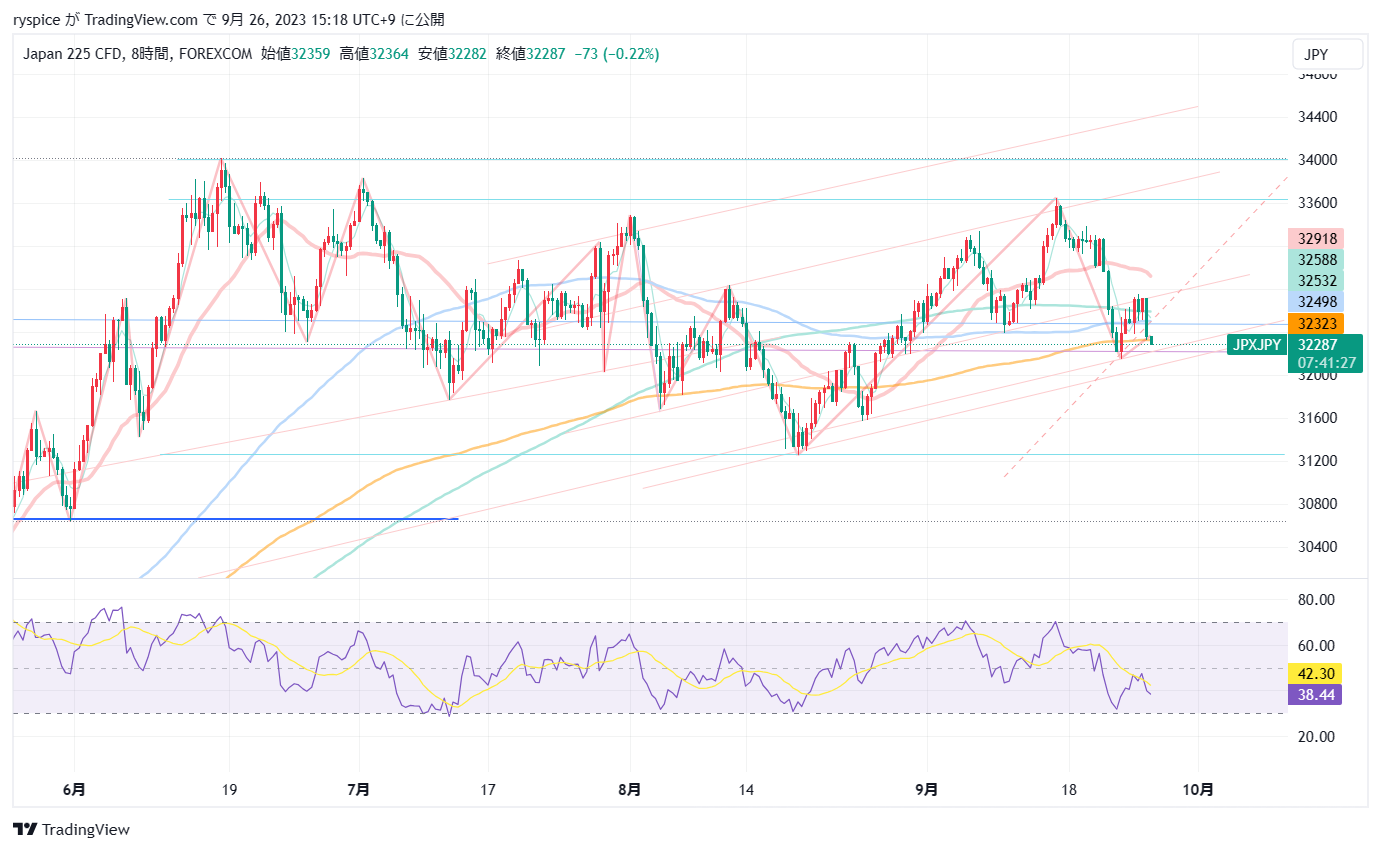Click the JPY currency button
The height and width of the screenshot is (851, 1381).
(x=1327, y=54)
